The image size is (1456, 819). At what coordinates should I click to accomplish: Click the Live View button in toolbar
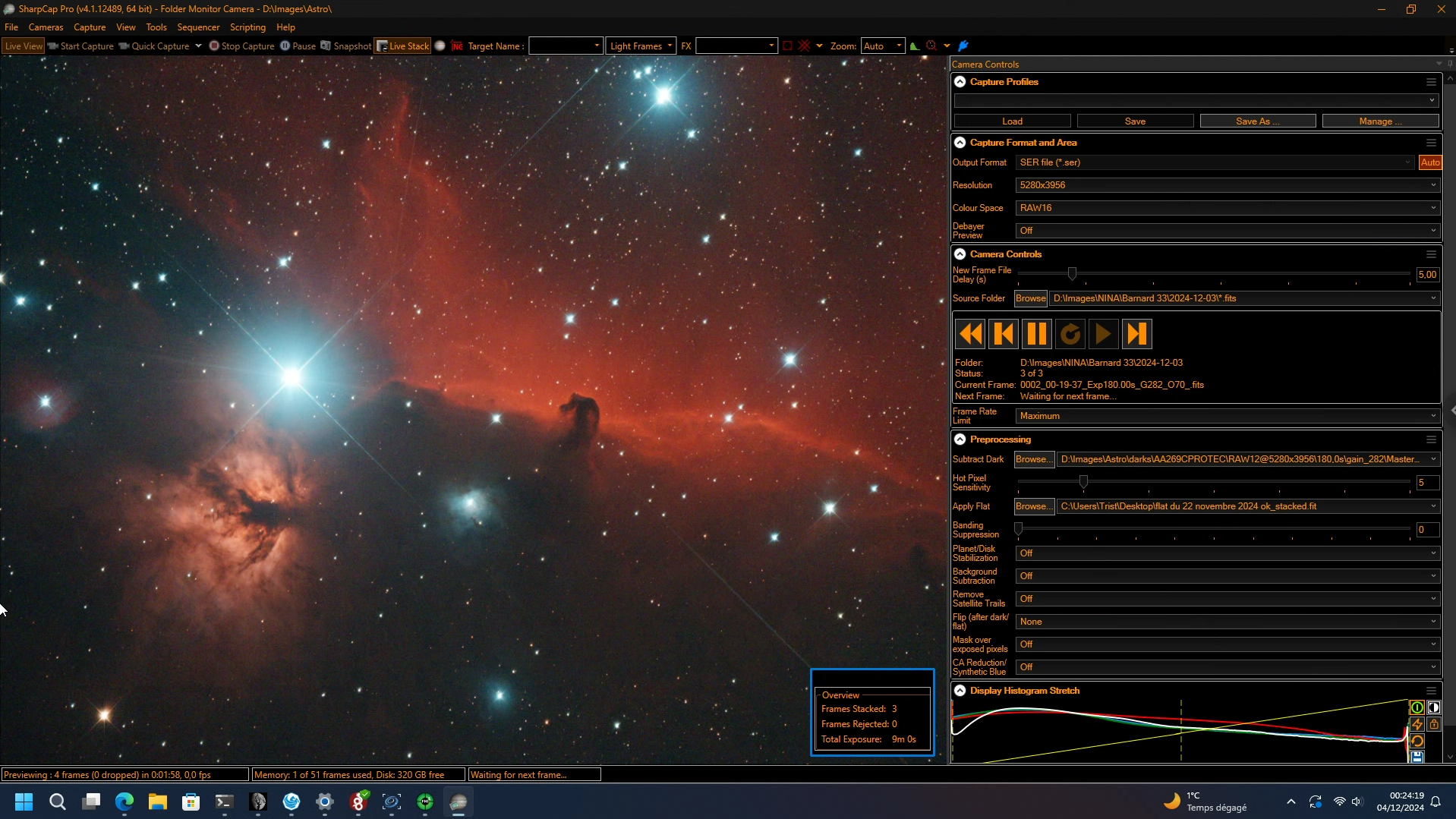[24, 46]
